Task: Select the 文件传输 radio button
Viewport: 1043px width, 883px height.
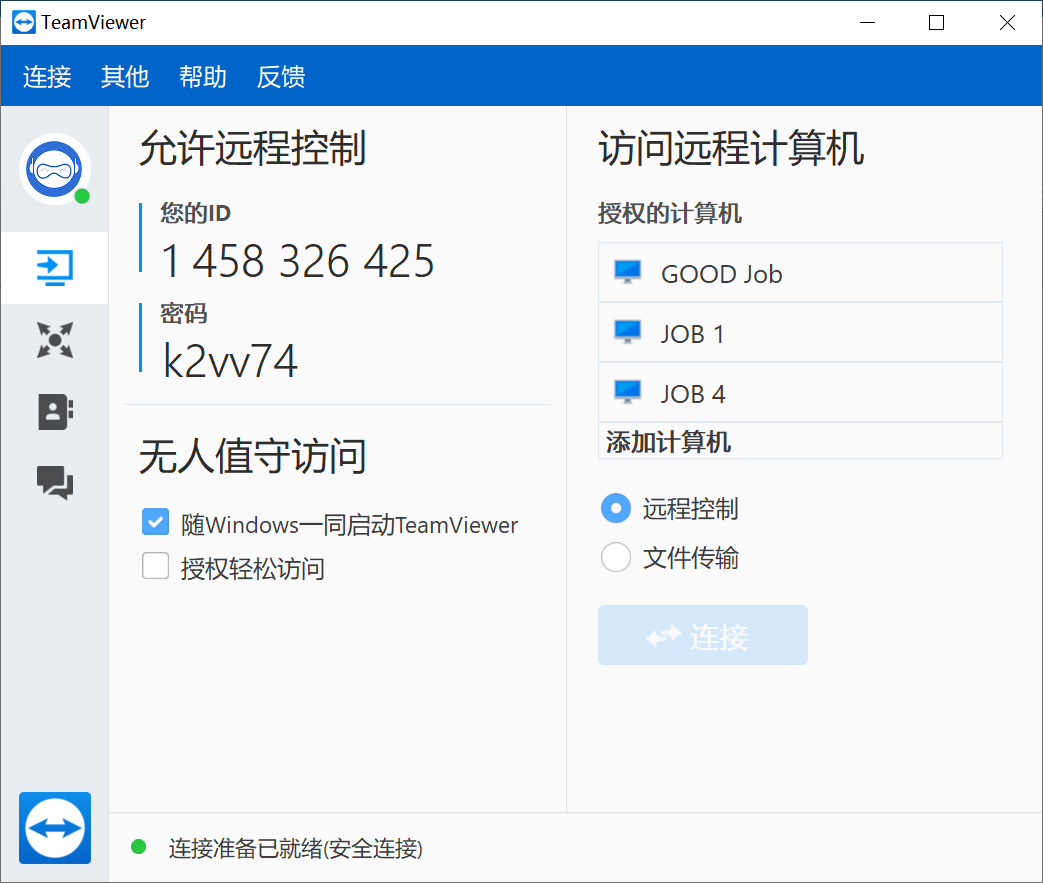Action: [615, 557]
